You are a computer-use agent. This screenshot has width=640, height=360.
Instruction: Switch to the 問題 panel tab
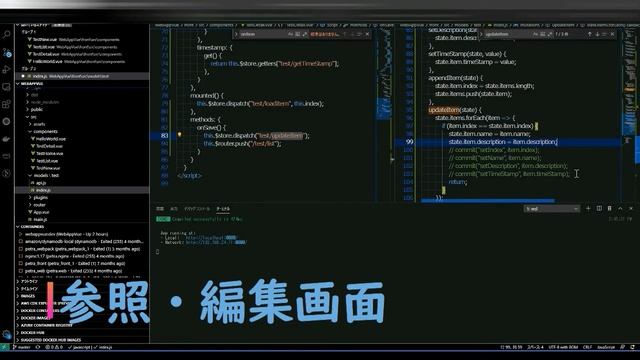pos(160,209)
